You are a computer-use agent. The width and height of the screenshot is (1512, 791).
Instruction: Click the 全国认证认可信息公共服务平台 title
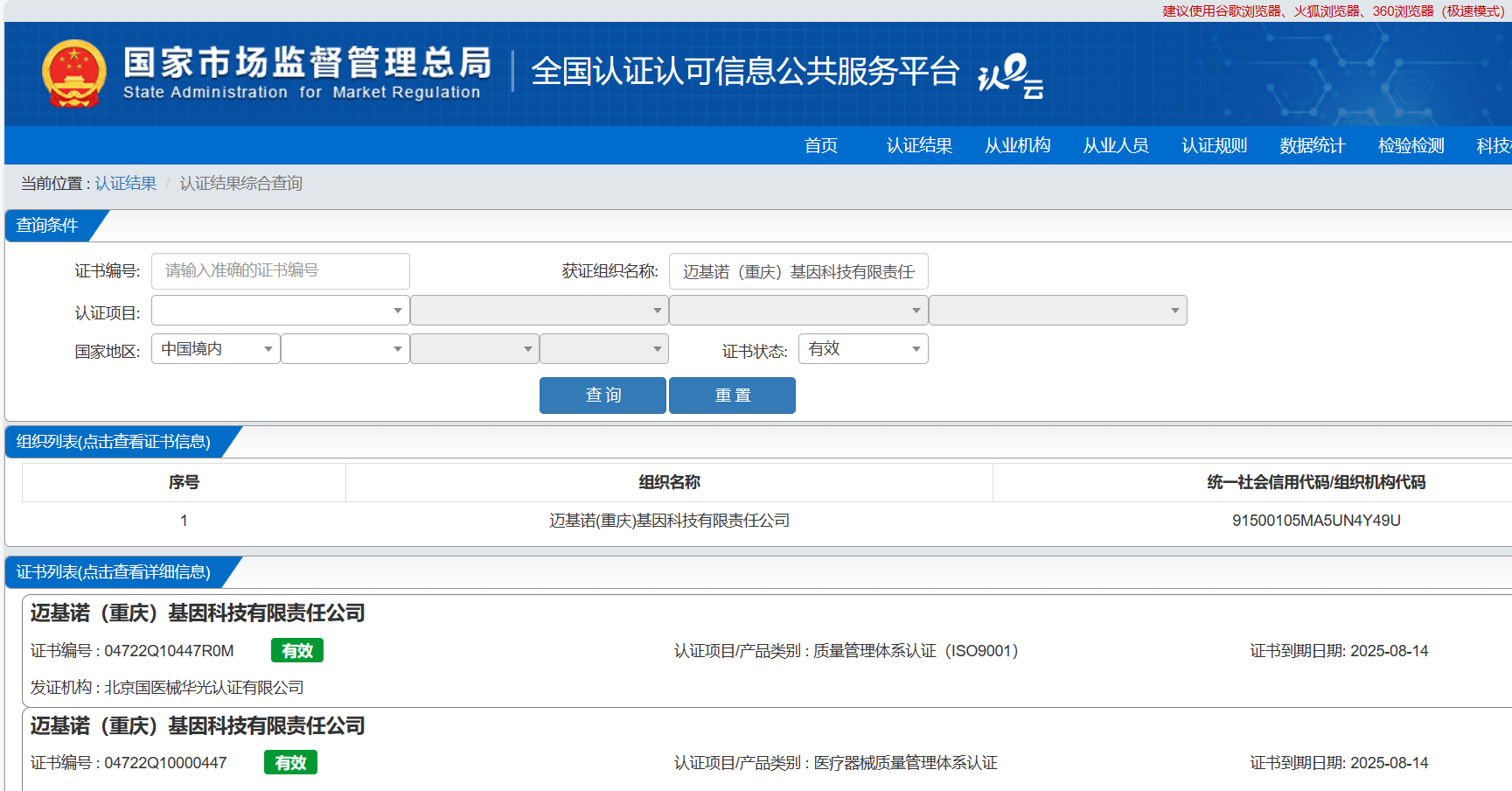745,72
